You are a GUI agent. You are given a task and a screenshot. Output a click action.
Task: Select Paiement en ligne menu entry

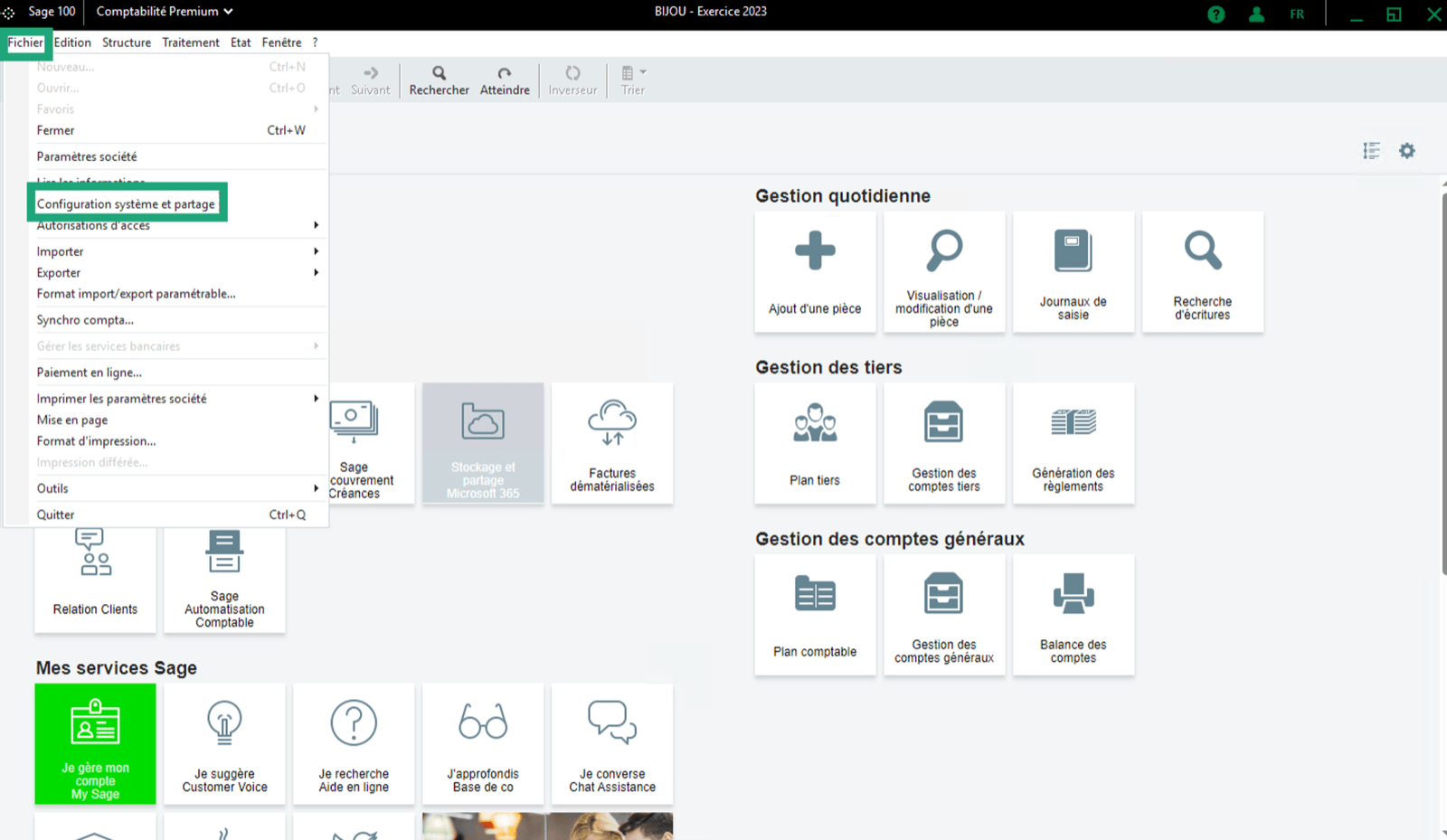click(178, 373)
